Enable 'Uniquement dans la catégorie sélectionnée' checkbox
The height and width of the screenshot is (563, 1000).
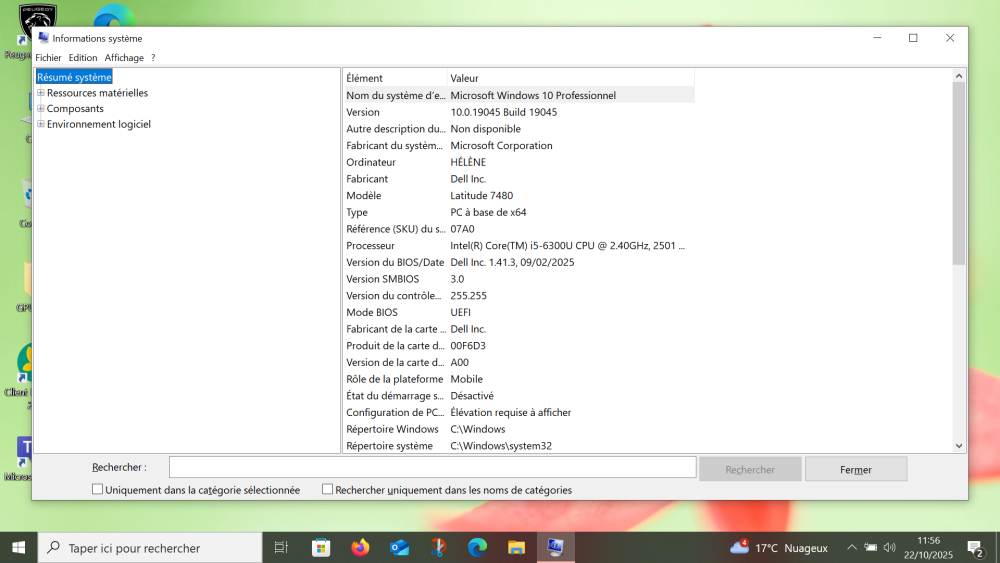tap(98, 490)
